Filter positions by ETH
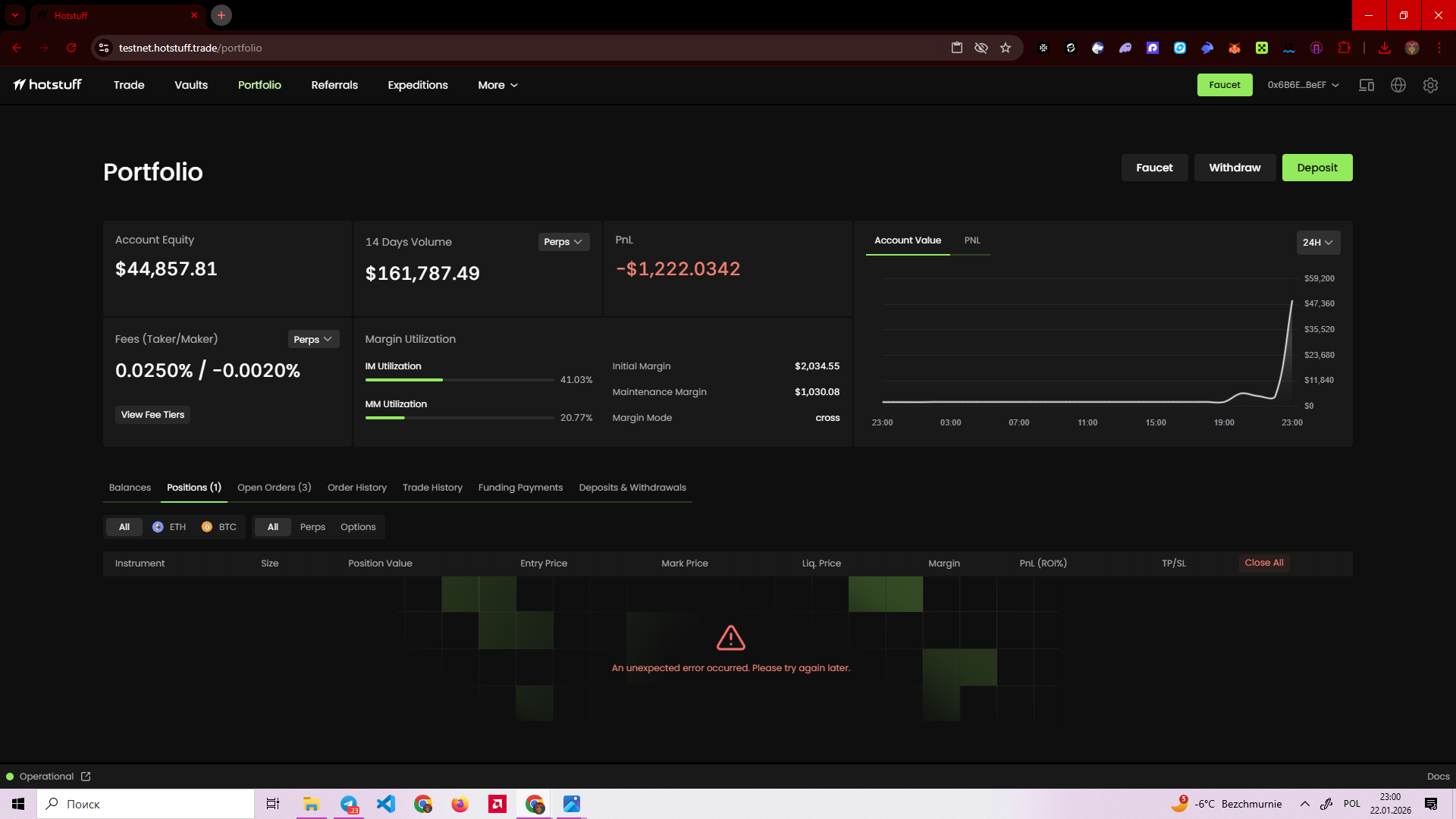 click(169, 527)
